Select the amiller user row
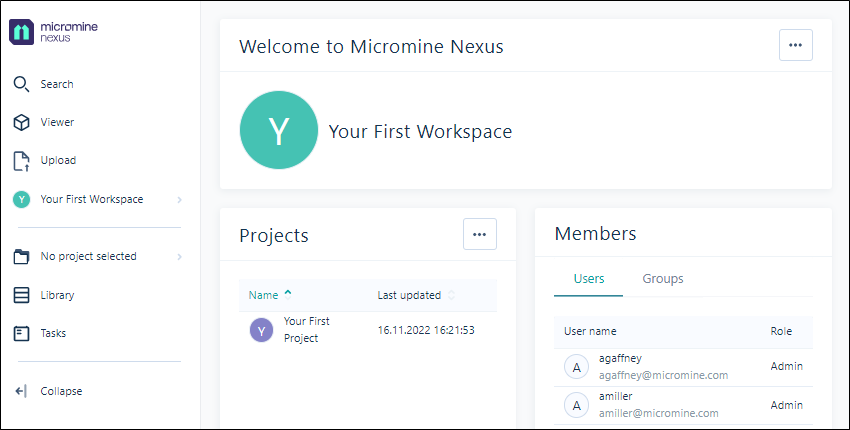This screenshot has width=850, height=430. (683, 405)
